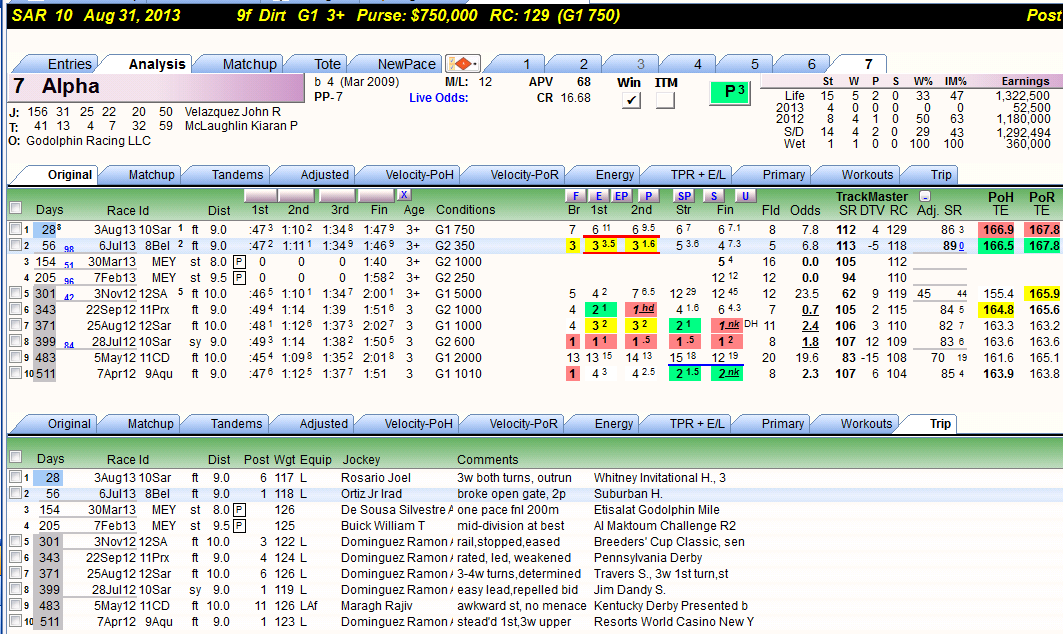
Task: Click the X button above the Age column
Action: point(404,195)
